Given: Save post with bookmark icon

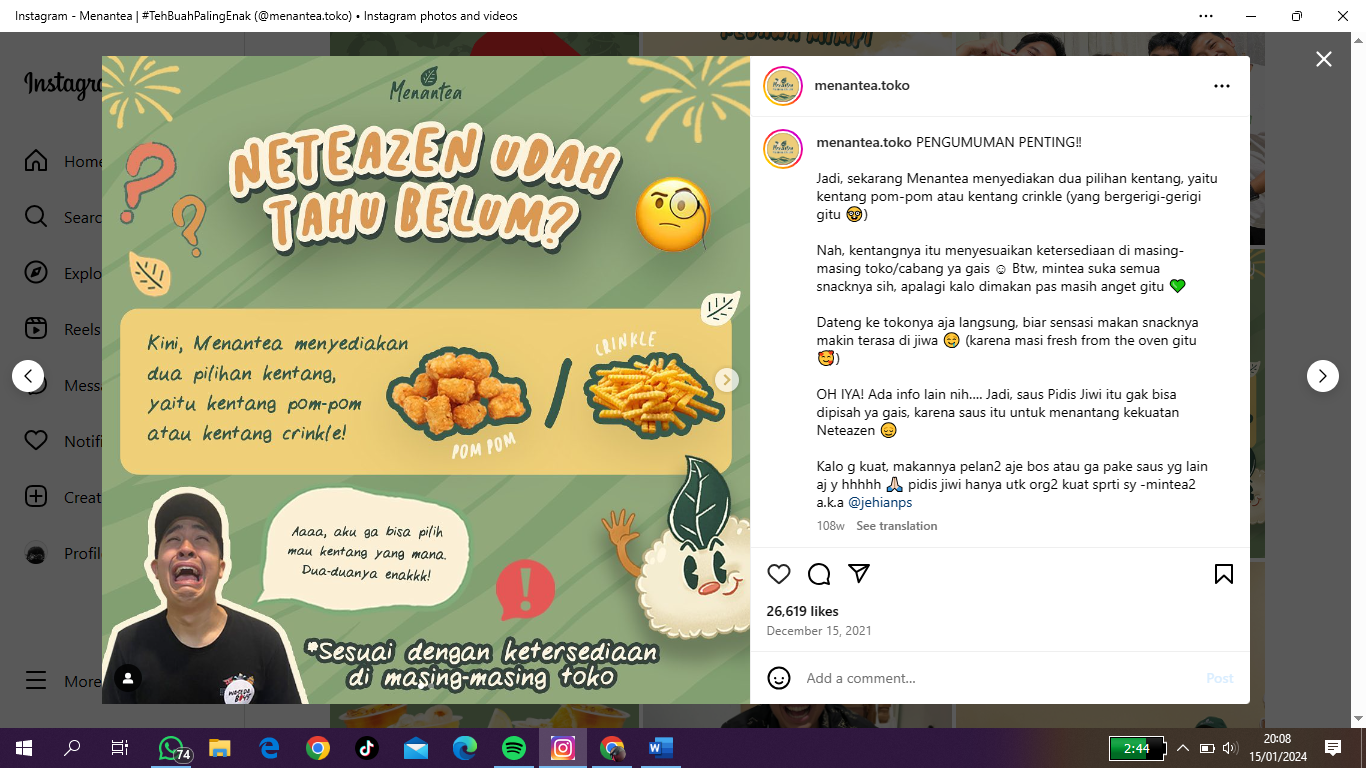Looking at the screenshot, I should [1224, 574].
